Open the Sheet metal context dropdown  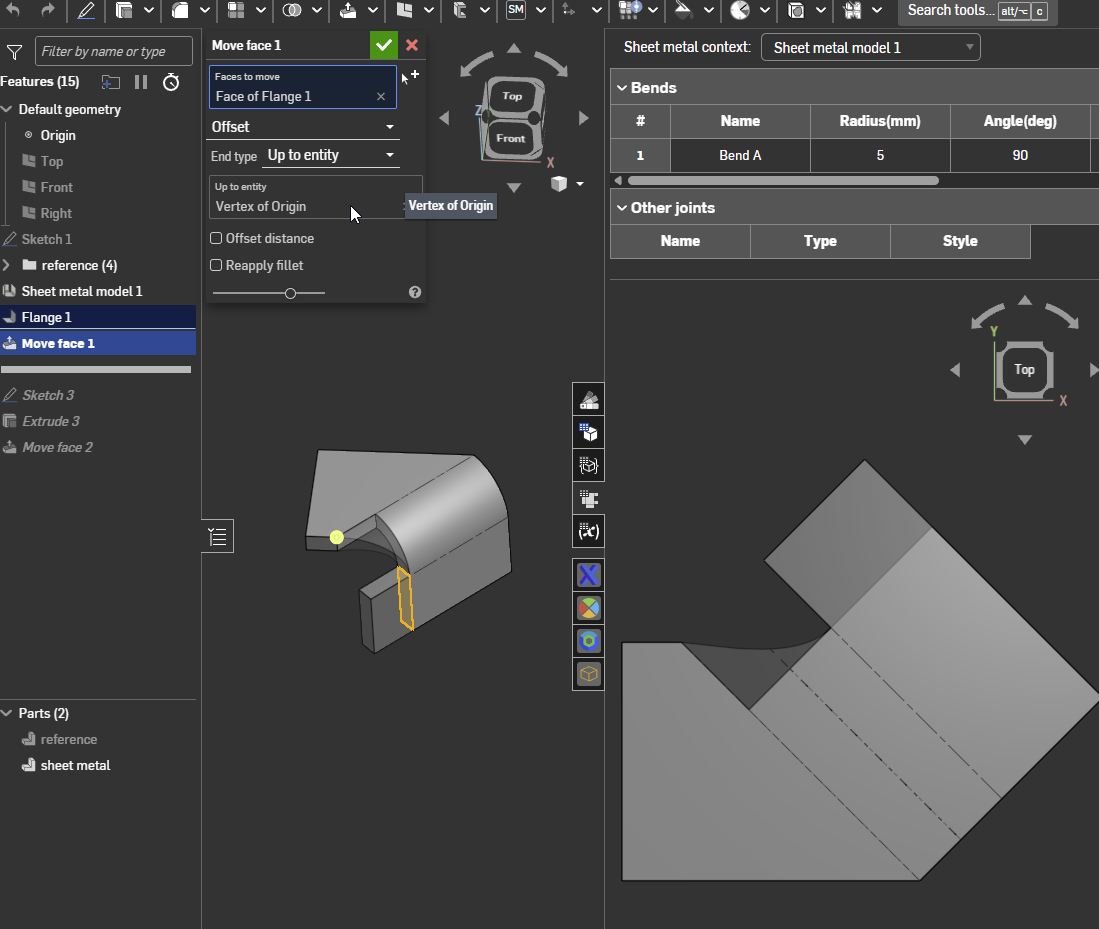[x=870, y=48]
